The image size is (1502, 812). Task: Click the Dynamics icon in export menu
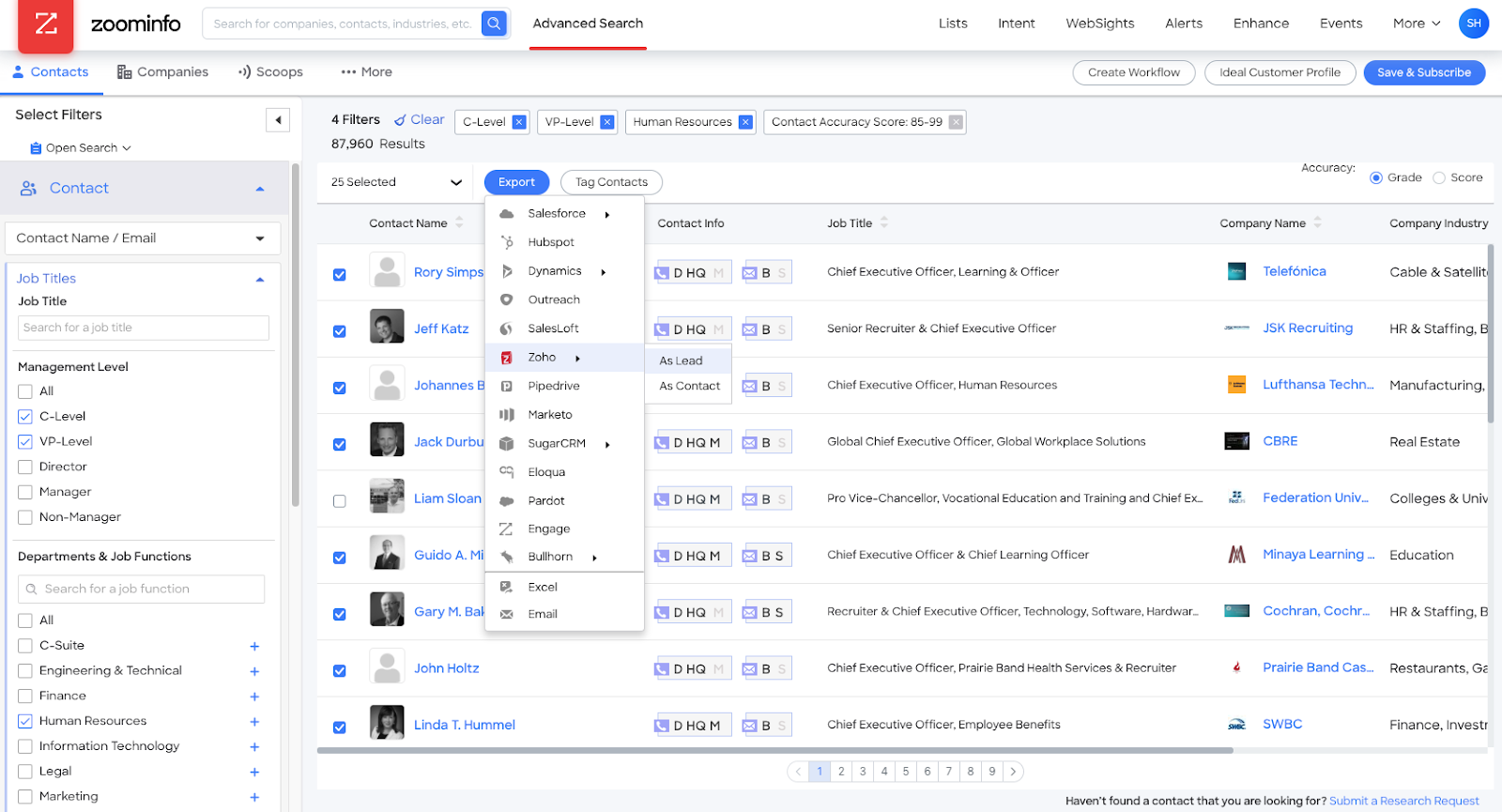507,271
